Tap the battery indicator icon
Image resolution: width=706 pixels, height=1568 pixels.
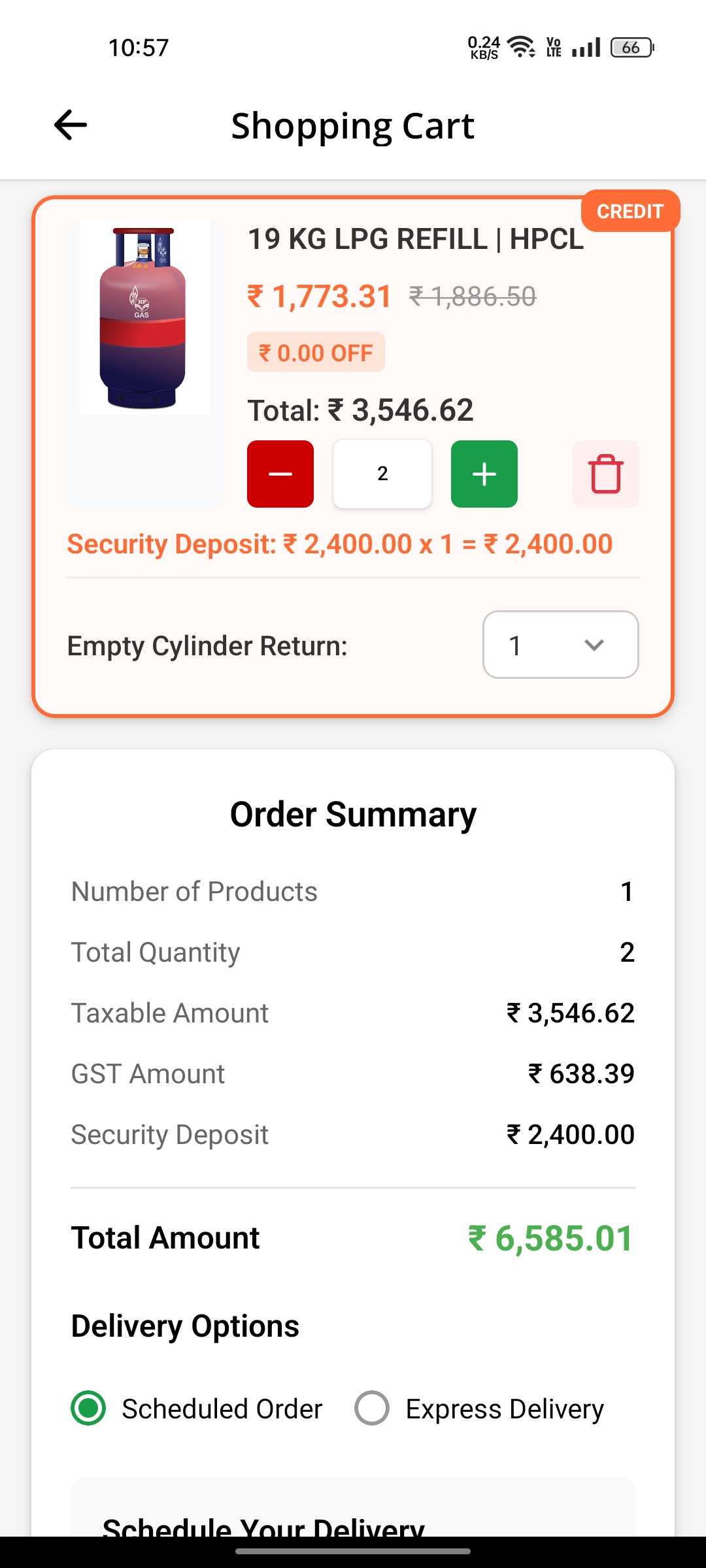632,47
